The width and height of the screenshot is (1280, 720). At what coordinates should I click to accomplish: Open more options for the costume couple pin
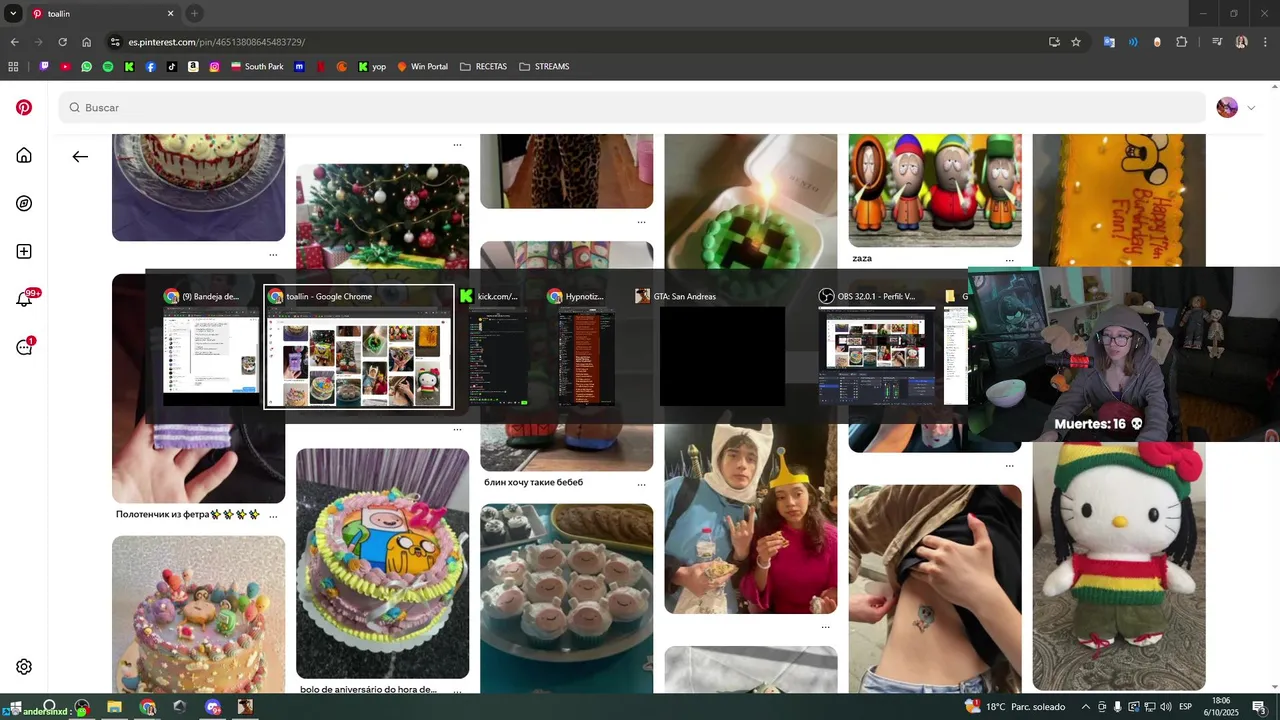coord(825,627)
